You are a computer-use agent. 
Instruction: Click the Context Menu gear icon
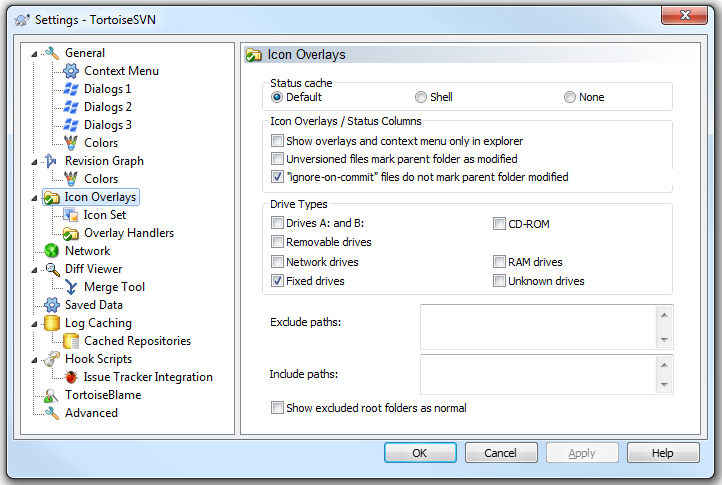pyautogui.click(x=71, y=71)
